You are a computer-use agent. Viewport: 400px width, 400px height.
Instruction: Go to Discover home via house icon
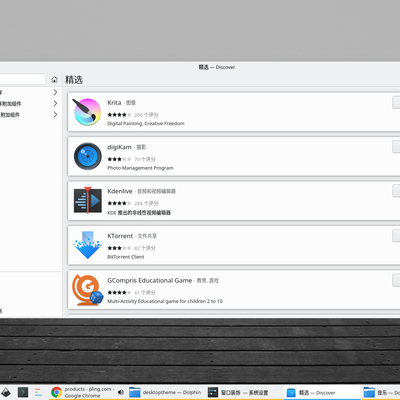click(x=54, y=80)
